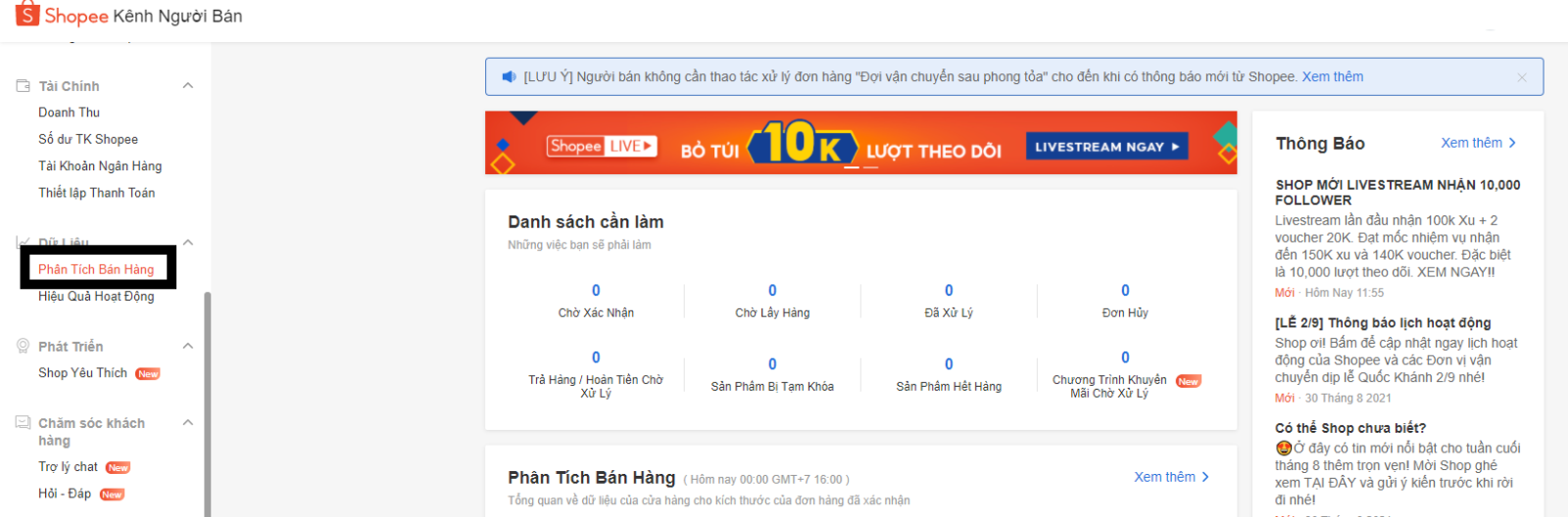Click the Phát Triển lightbulb icon
Viewport: 1568px width, 517px height.
click(23, 347)
